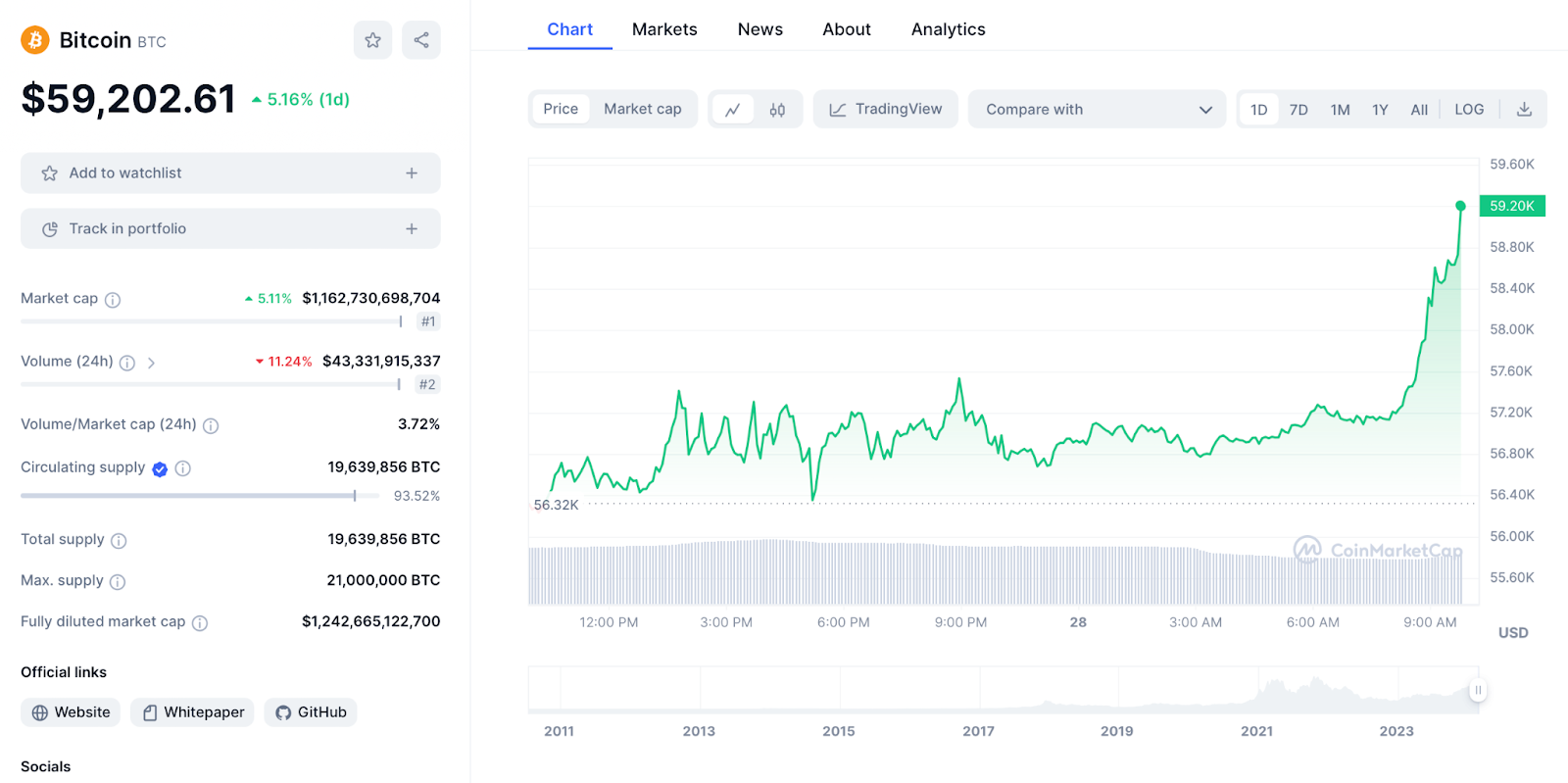The width and height of the screenshot is (1568, 783).
Task: Open TradingView chart
Action: point(886,110)
